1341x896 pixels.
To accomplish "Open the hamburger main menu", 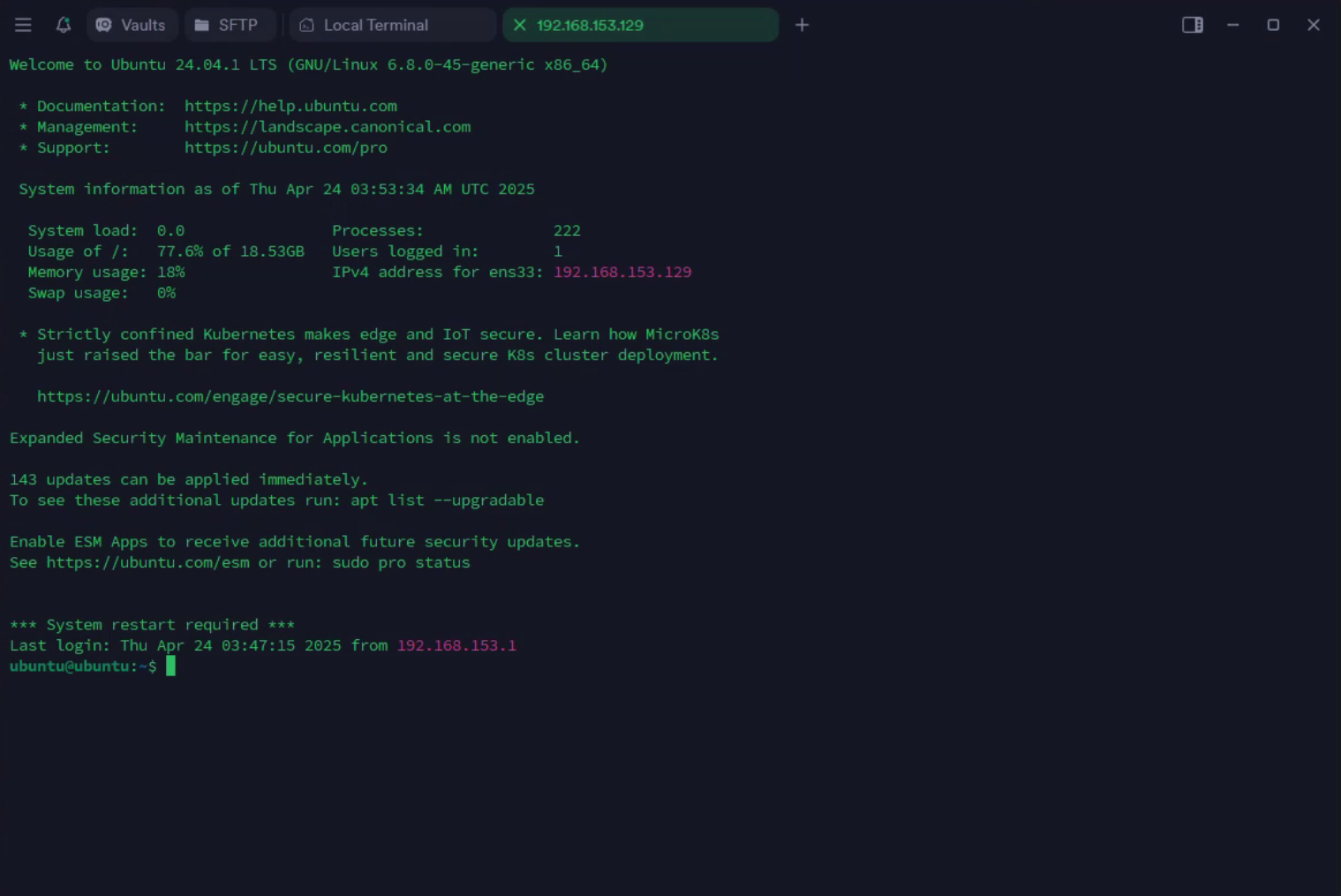I will pyautogui.click(x=23, y=25).
